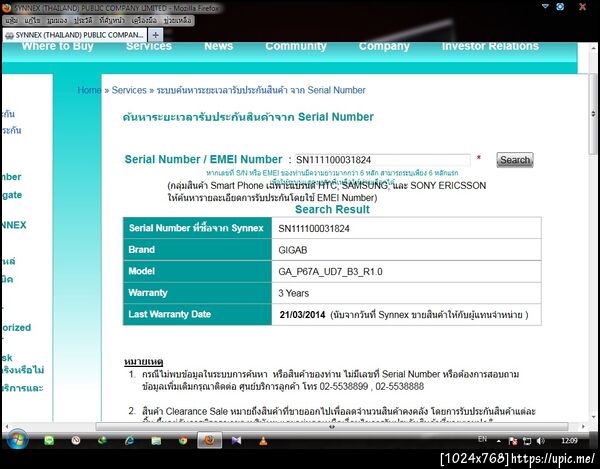
Task: Open the แก้ไข (Edit) menu
Action: 33,20
